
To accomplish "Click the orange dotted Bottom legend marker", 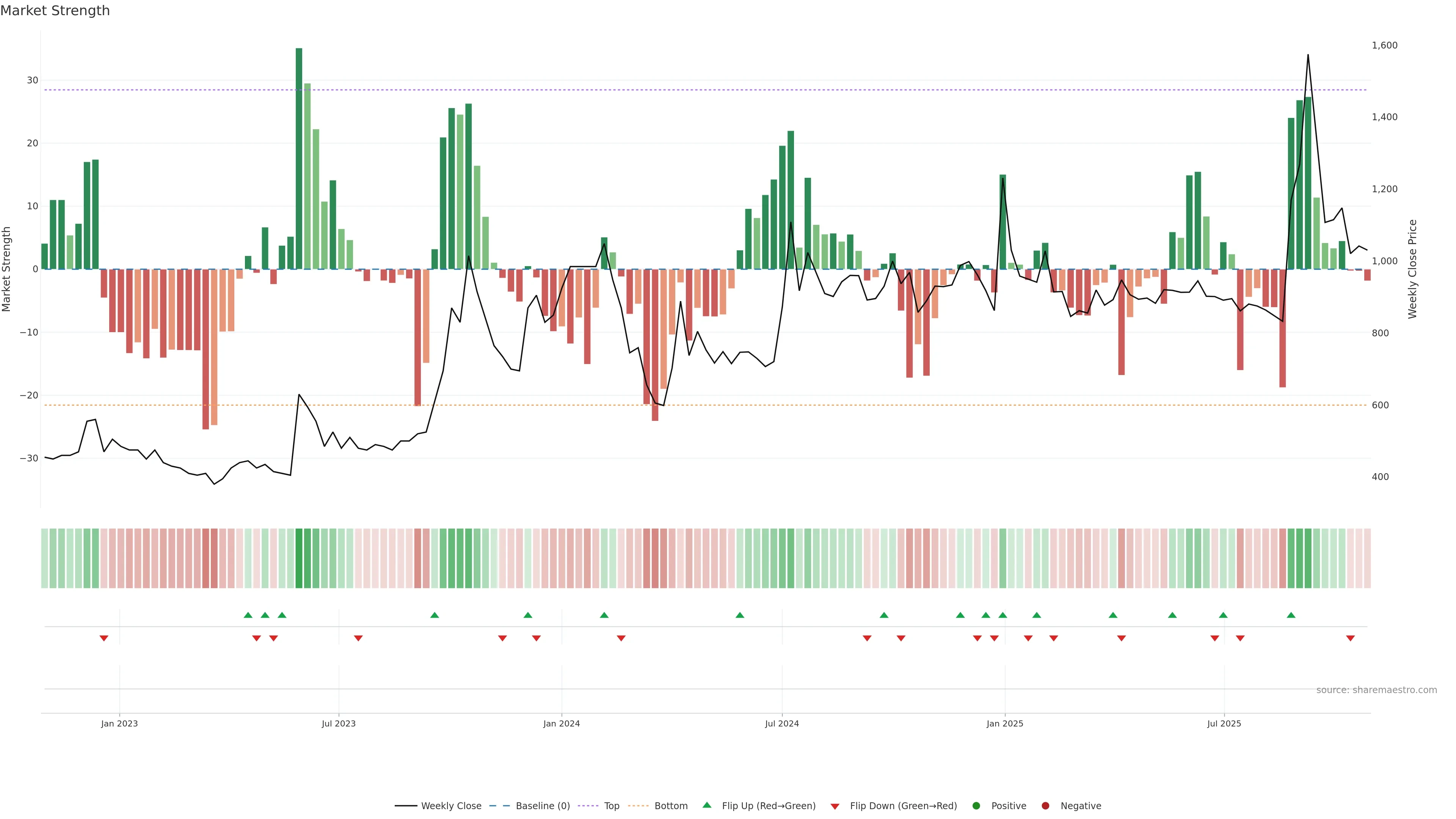I will pos(639,805).
